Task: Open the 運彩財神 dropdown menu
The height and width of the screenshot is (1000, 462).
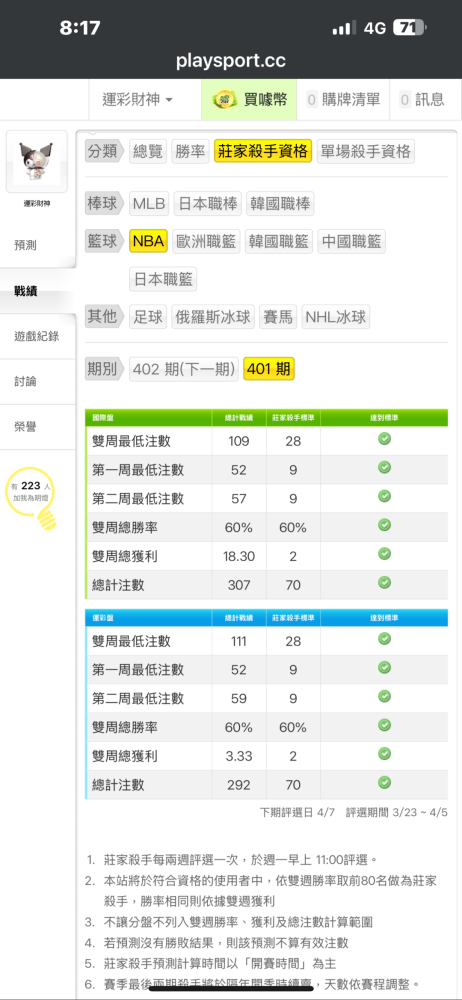Action: coord(137,99)
